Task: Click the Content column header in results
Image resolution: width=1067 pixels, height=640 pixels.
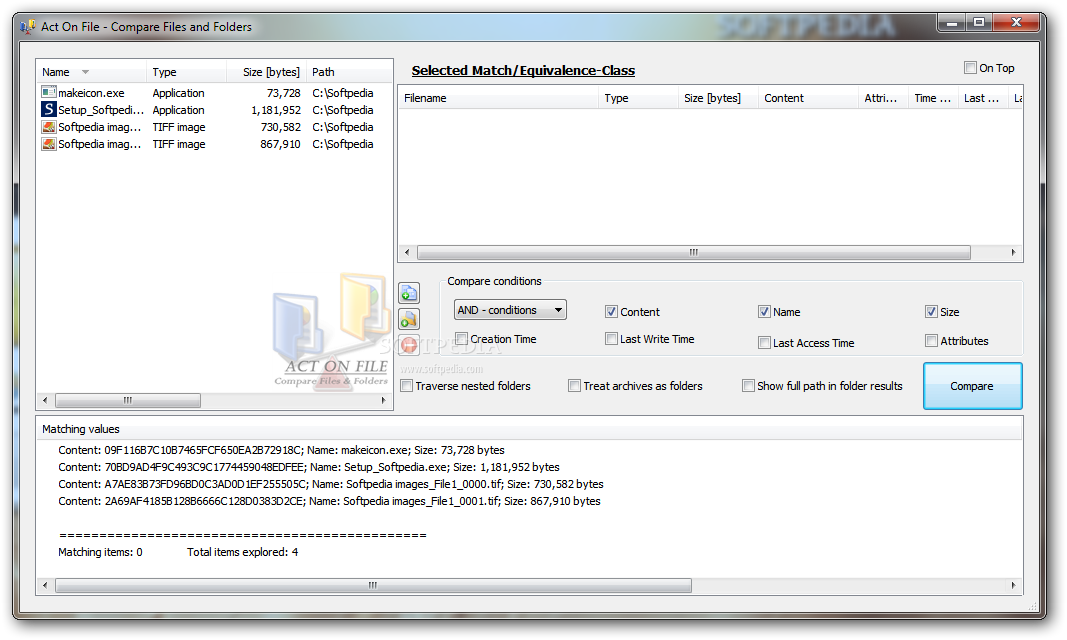Action: point(808,98)
